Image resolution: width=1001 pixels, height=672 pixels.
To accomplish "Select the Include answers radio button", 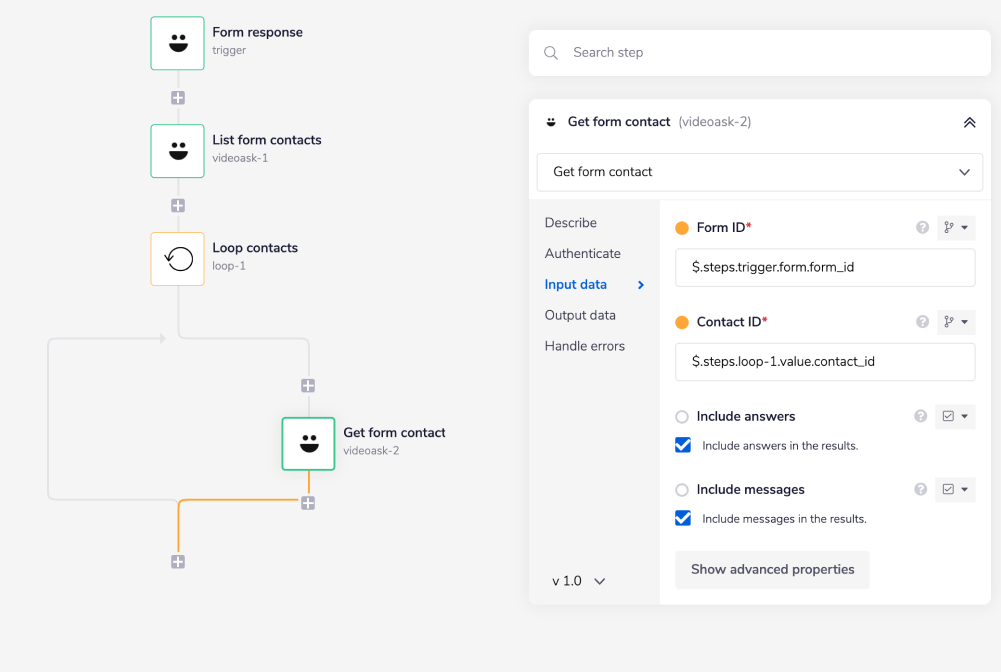I will (x=682, y=417).
